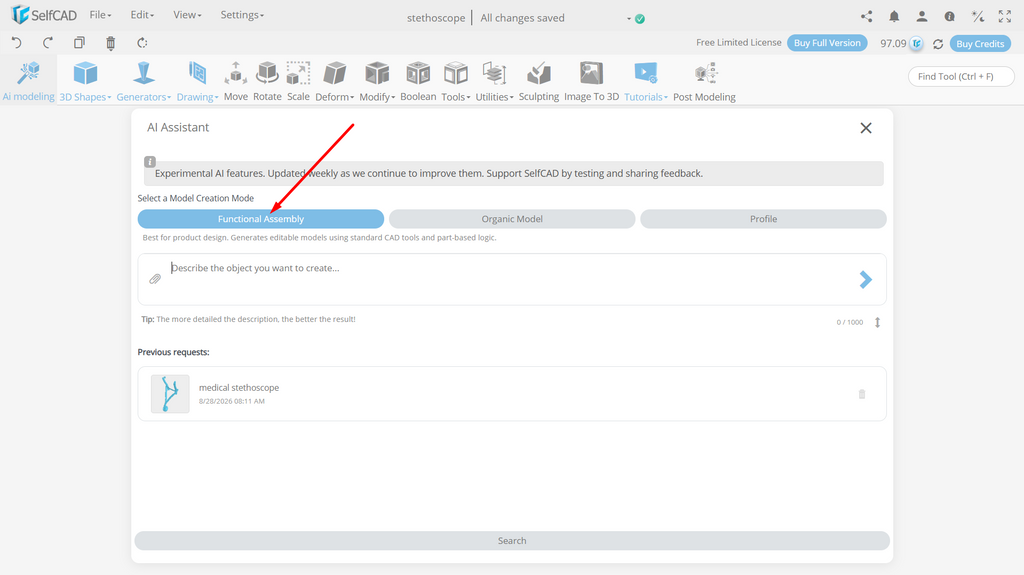Image resolution: width=1024 pixels, height=575 pixels.
Task: Open the Image To 3D tool
Action: [x=591, y=81]
